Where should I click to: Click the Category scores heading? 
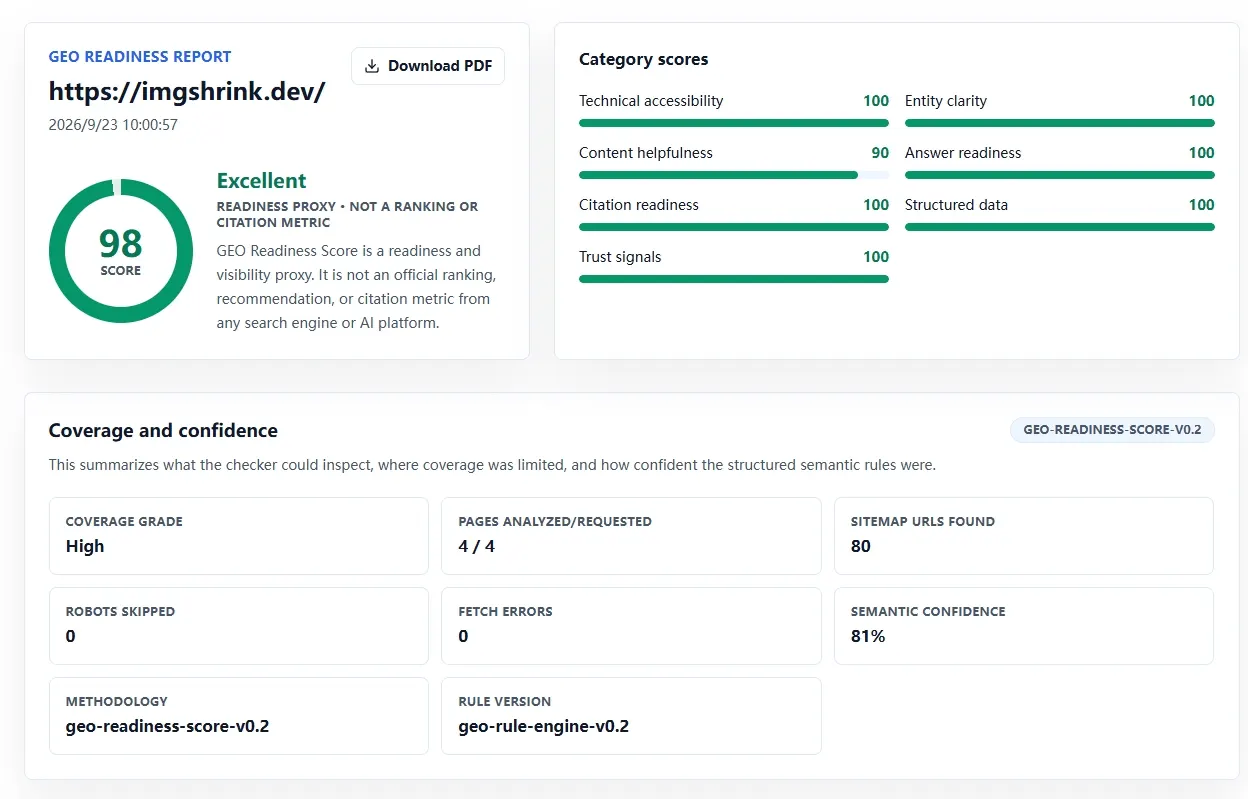(644, 60)
